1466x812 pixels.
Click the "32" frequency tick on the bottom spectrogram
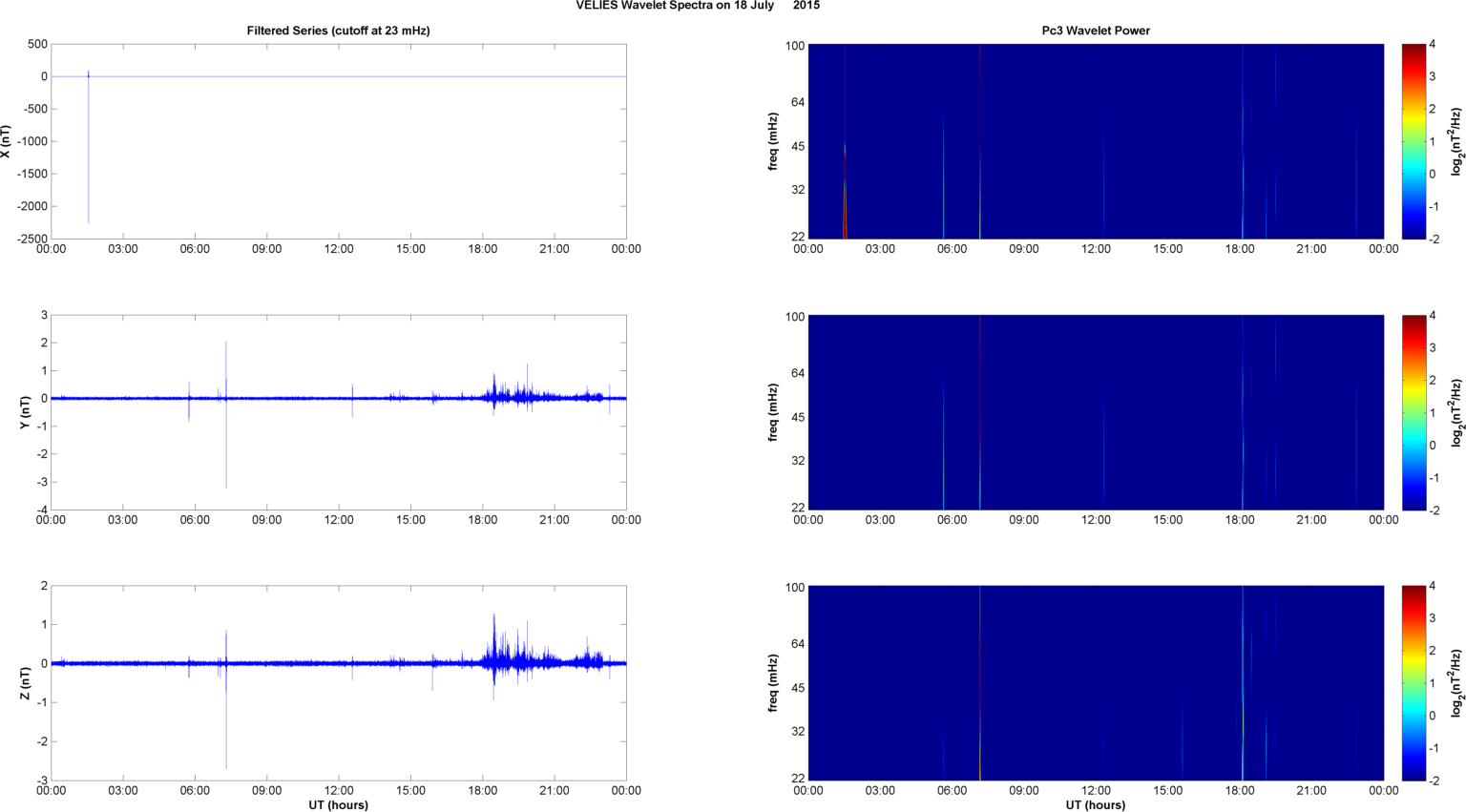pos(798,732)
